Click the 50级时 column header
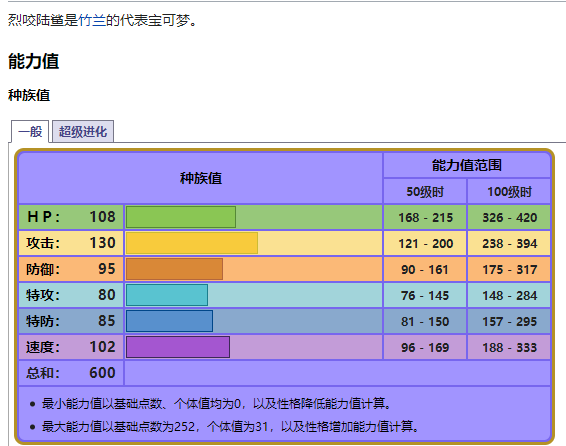Image resolution: width=566 pixels, height=446 pixels. [x=425, y=192]
